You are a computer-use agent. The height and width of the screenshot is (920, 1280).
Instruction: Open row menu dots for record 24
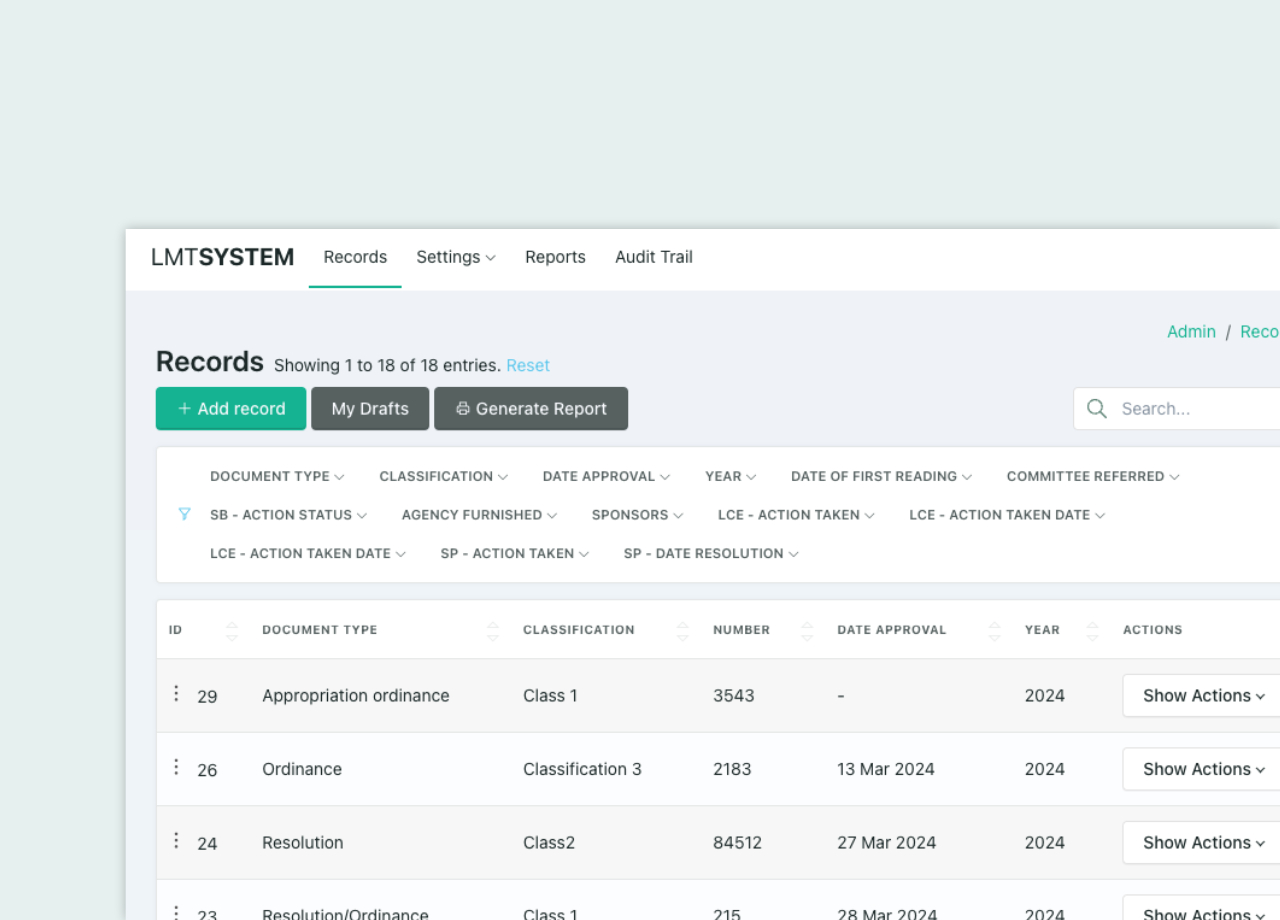click(176, 840)
